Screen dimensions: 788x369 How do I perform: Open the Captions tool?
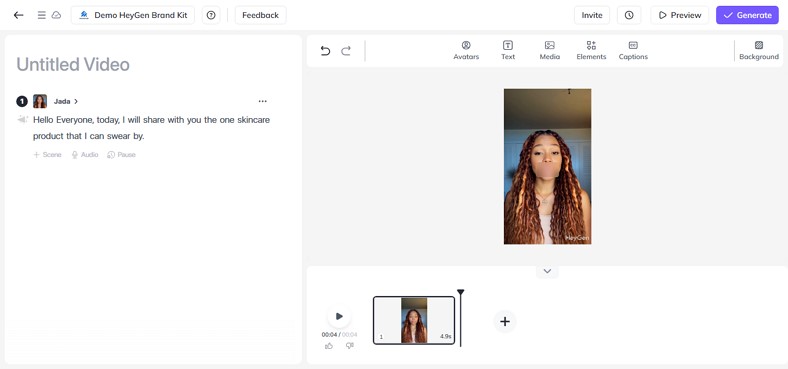tap(633, 50)
